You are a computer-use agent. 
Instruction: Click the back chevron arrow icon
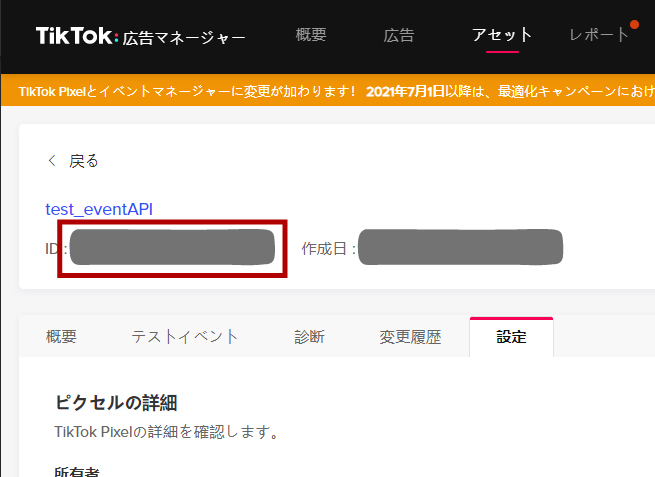coord(51,161)
